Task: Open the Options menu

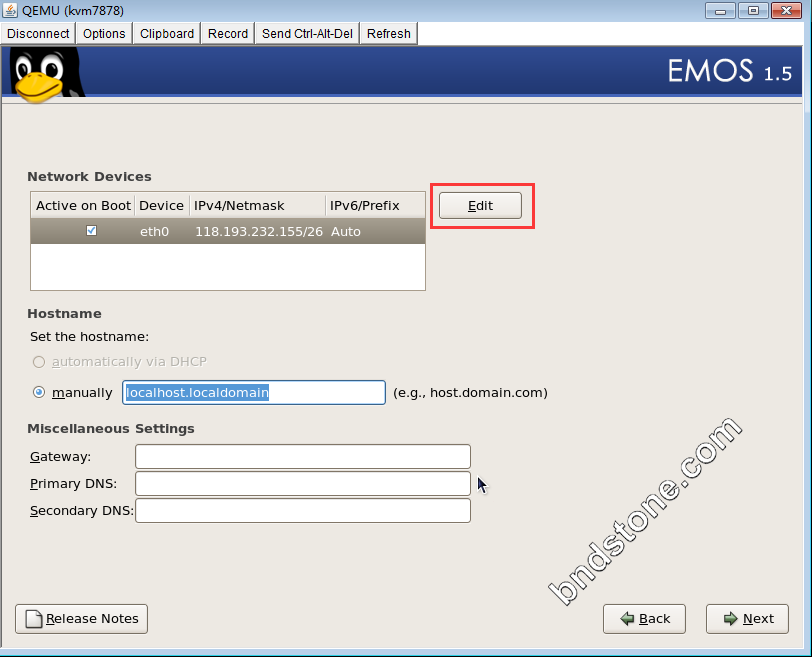Action: point(104,34)
